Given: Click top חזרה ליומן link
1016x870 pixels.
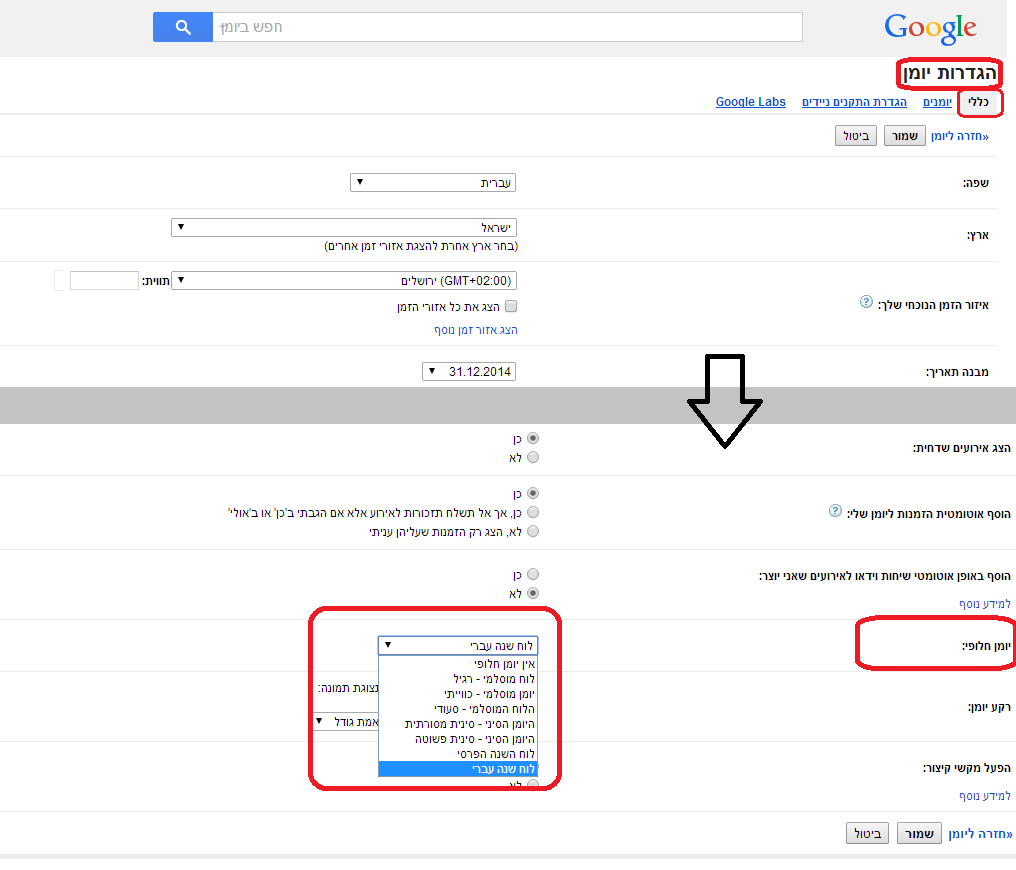Looking at the screenshot, I should (x=960, y=136).
